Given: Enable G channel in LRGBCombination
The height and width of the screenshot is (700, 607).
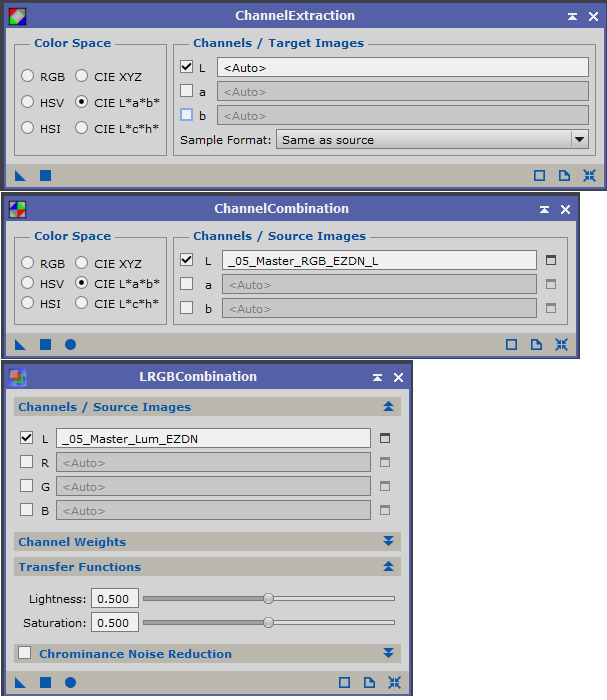Looking at the screenshot, I should point(26,486).
